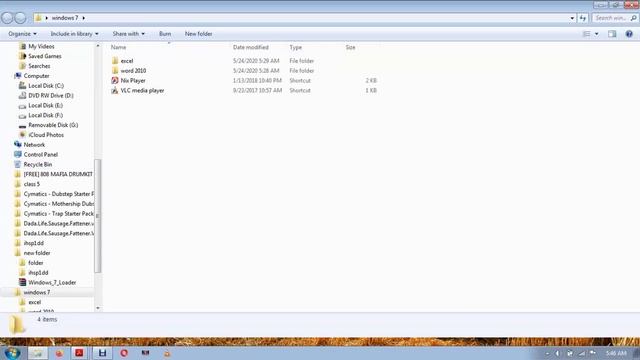Open Include in library dropdown
The width and height of the screenshot is (640, 360).
point(74,34)
